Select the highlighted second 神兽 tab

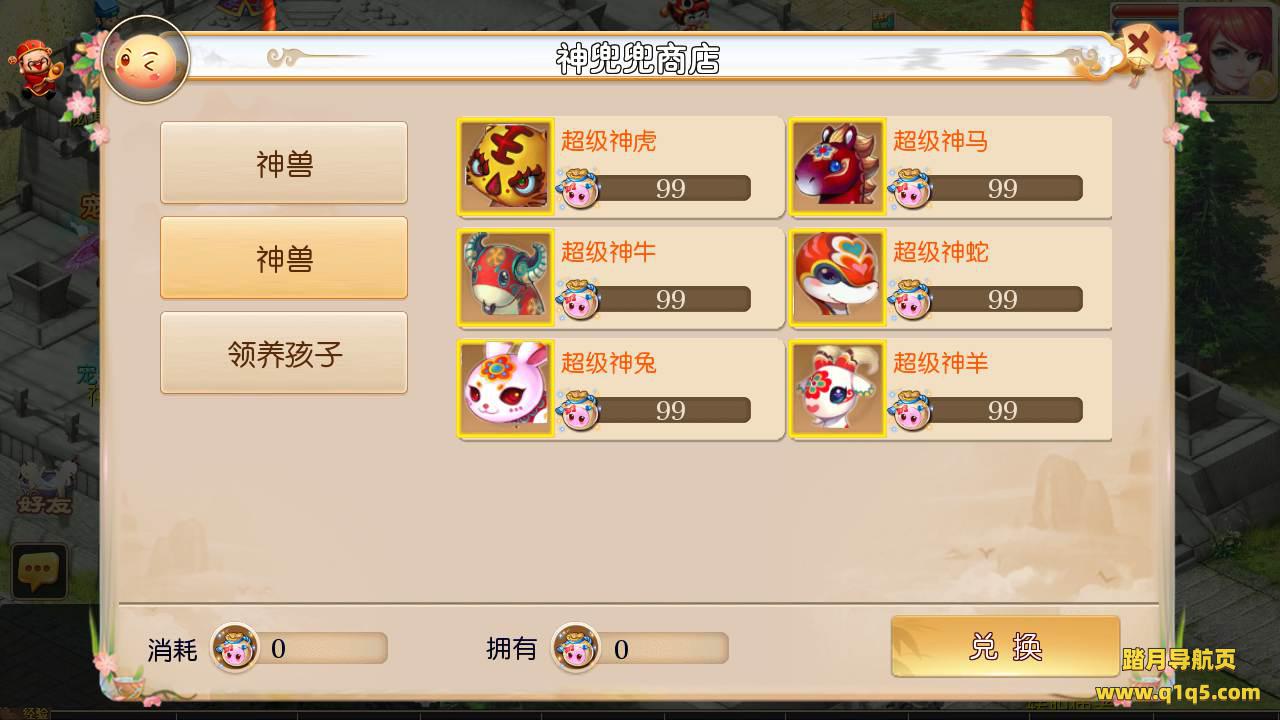point(284,258)
